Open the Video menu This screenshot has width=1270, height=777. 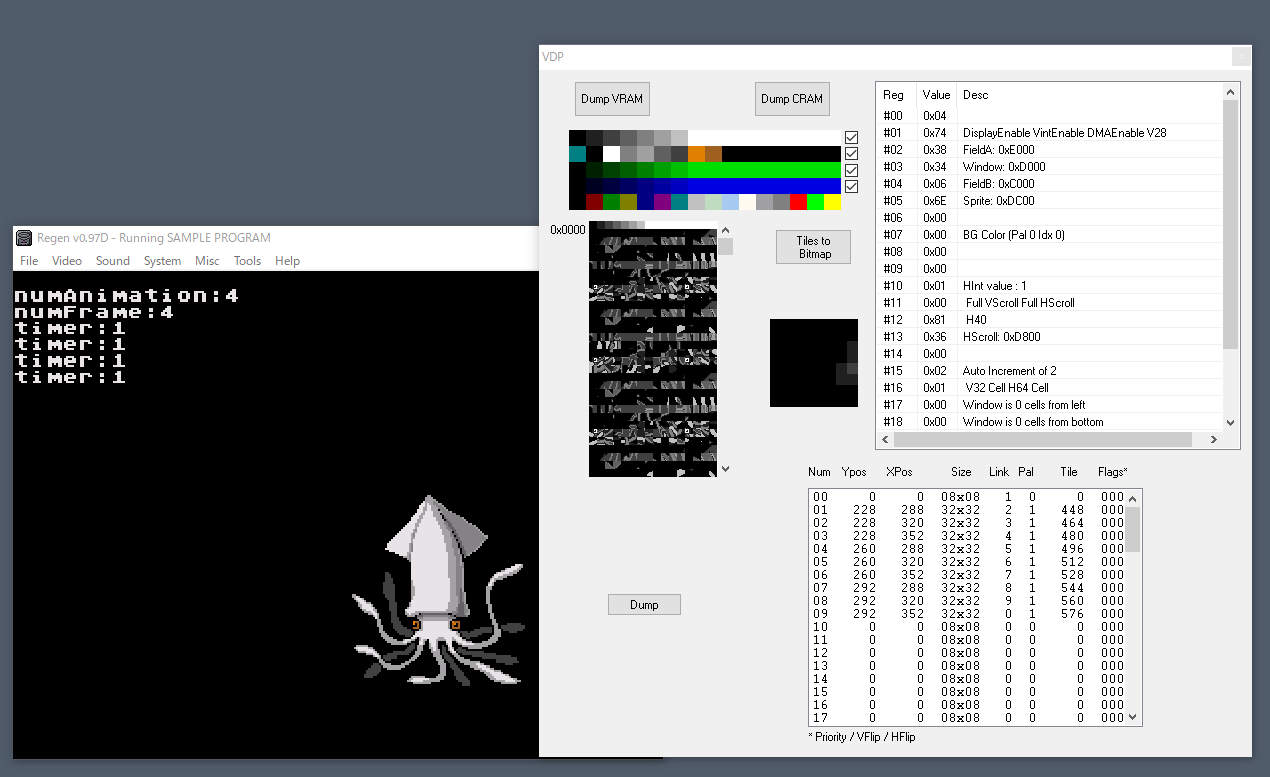pyautogui.click(x=67, y=261)
